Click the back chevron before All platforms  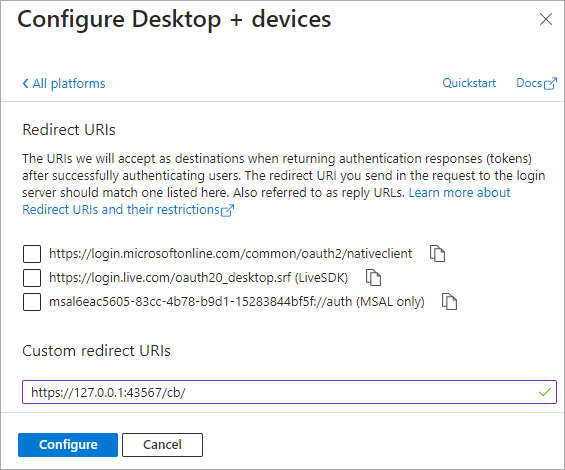coord(25,84)
